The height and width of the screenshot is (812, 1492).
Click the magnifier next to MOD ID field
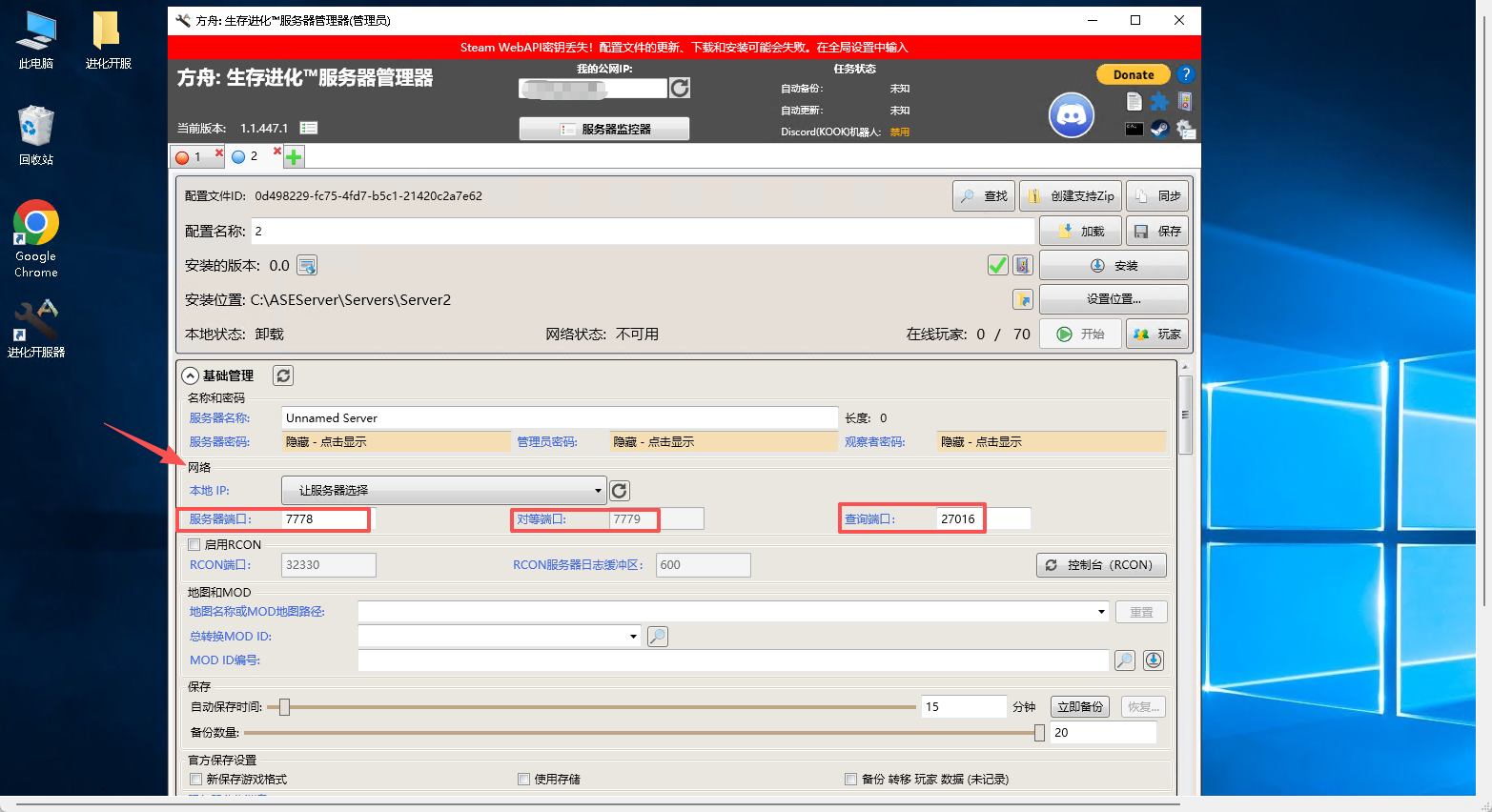1125,660
